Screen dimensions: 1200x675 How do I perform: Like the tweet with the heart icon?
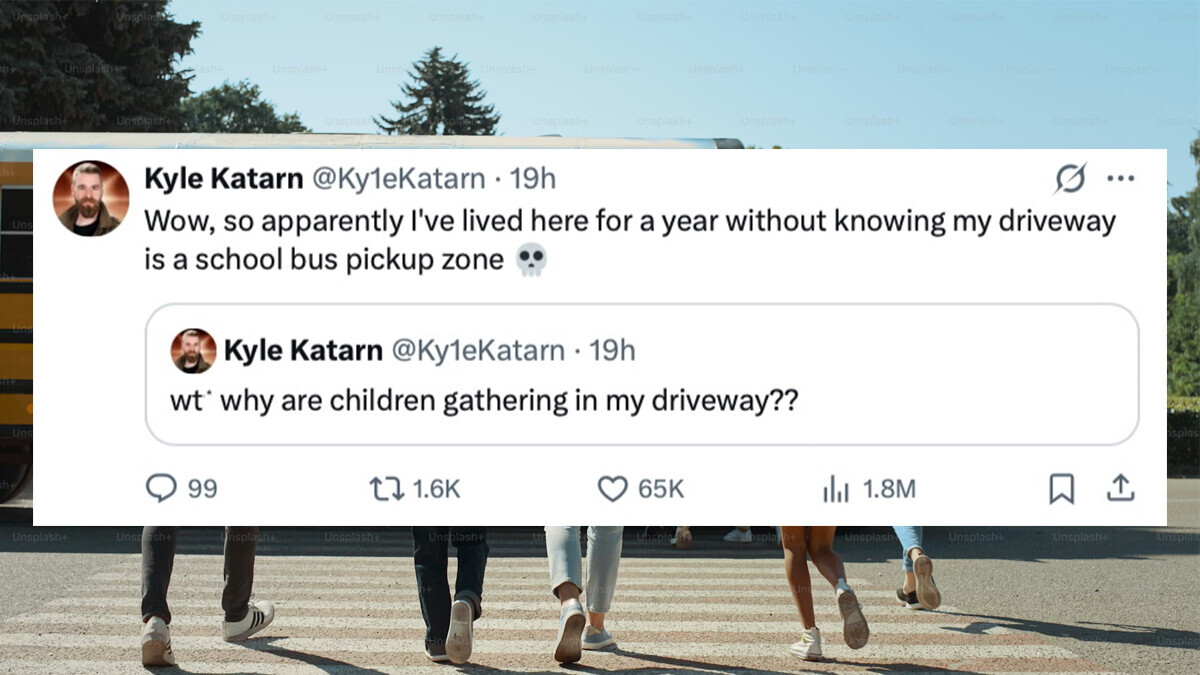(612, 488)
